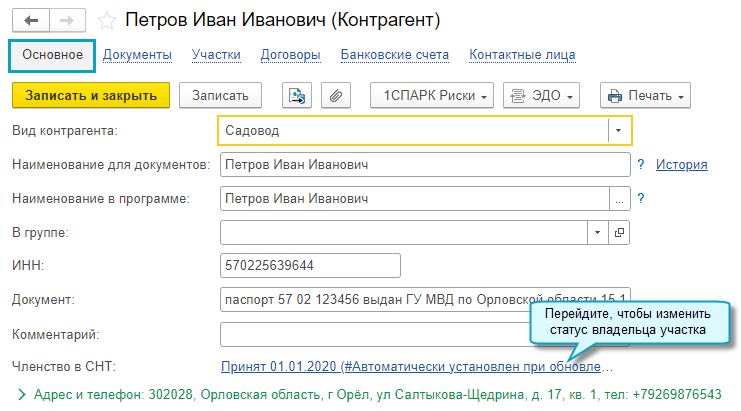741x411 pixels.
Task: Mark contractor as favorite with star
Action: (x=106, y=20)
